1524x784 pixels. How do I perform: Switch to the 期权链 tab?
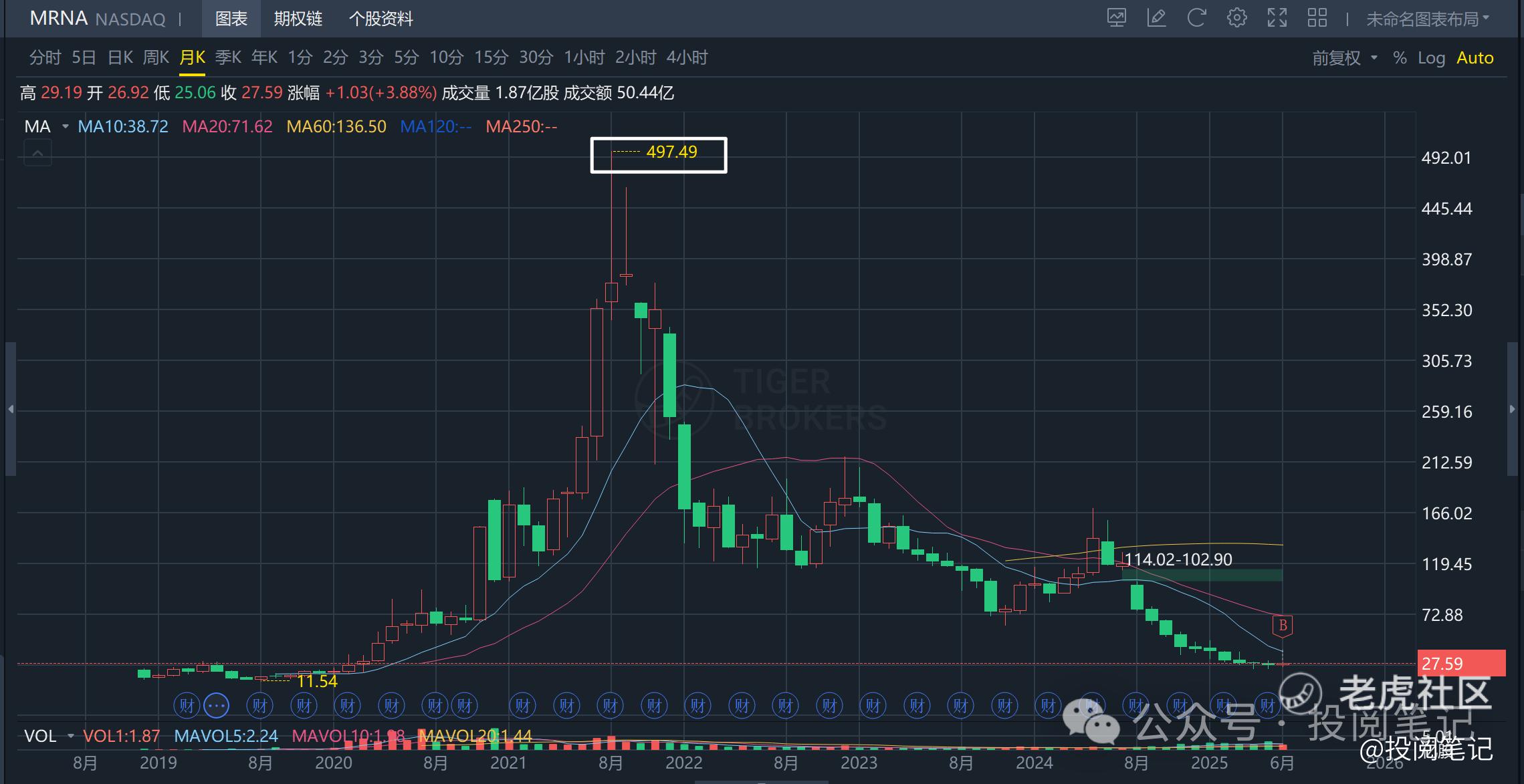pyautogui.click(x=298, y=19)
